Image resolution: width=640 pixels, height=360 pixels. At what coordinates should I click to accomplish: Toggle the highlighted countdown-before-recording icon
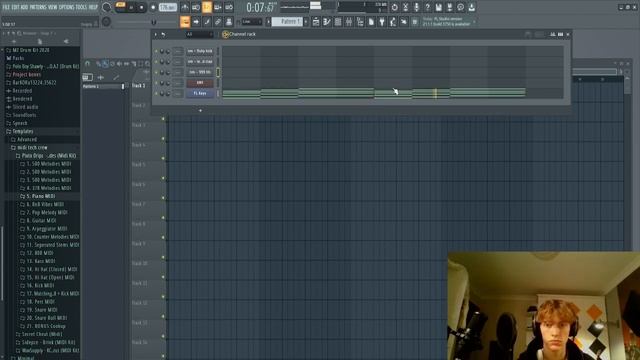click(207, 7)
